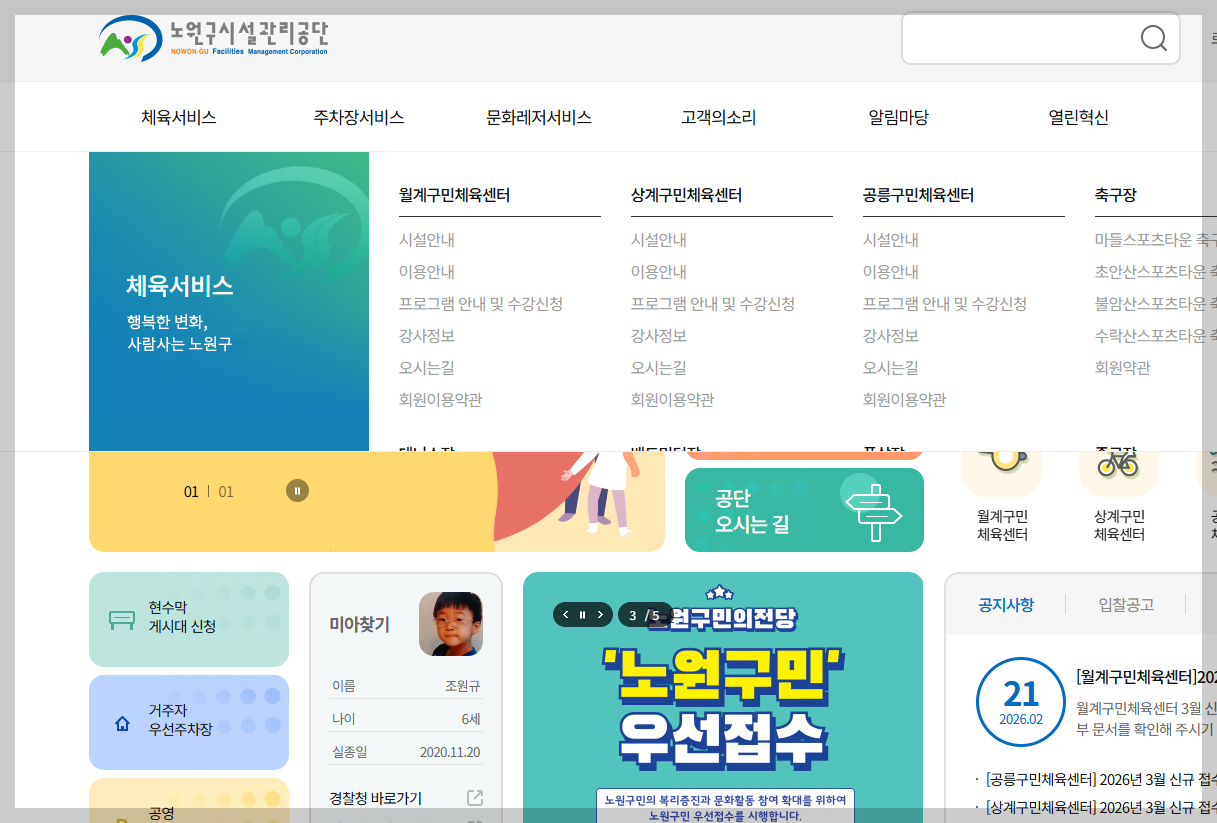Viewport: 1217px width, 823px height.
Task: Open 시설안내 under 월계구민체육센터
Action: pos(427,240)
